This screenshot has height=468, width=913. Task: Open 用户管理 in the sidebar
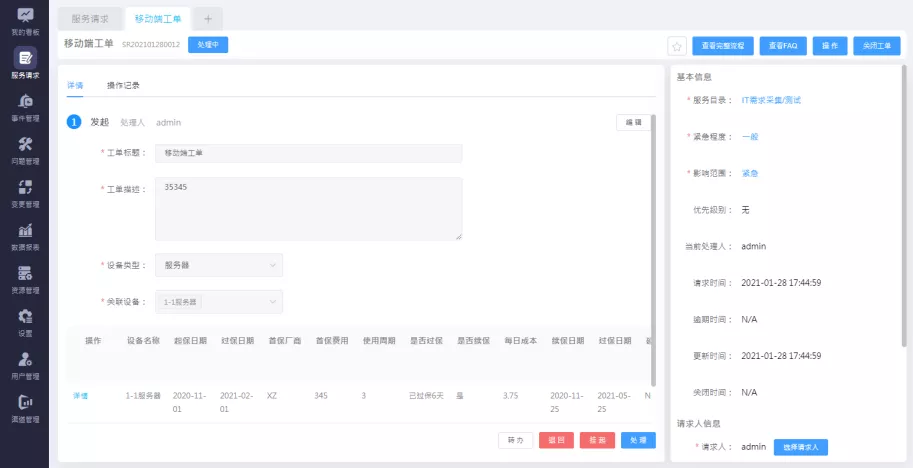(24, 364)
